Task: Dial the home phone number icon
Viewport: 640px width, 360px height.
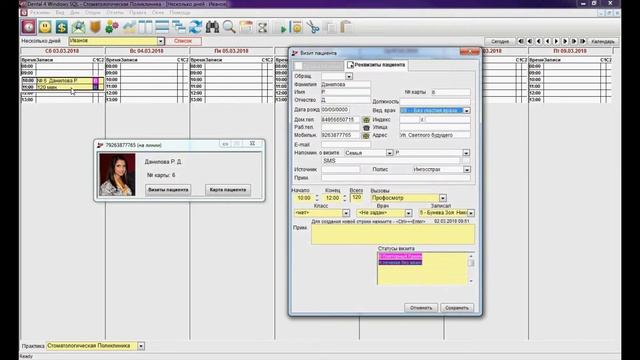Action: pos(366,120)
